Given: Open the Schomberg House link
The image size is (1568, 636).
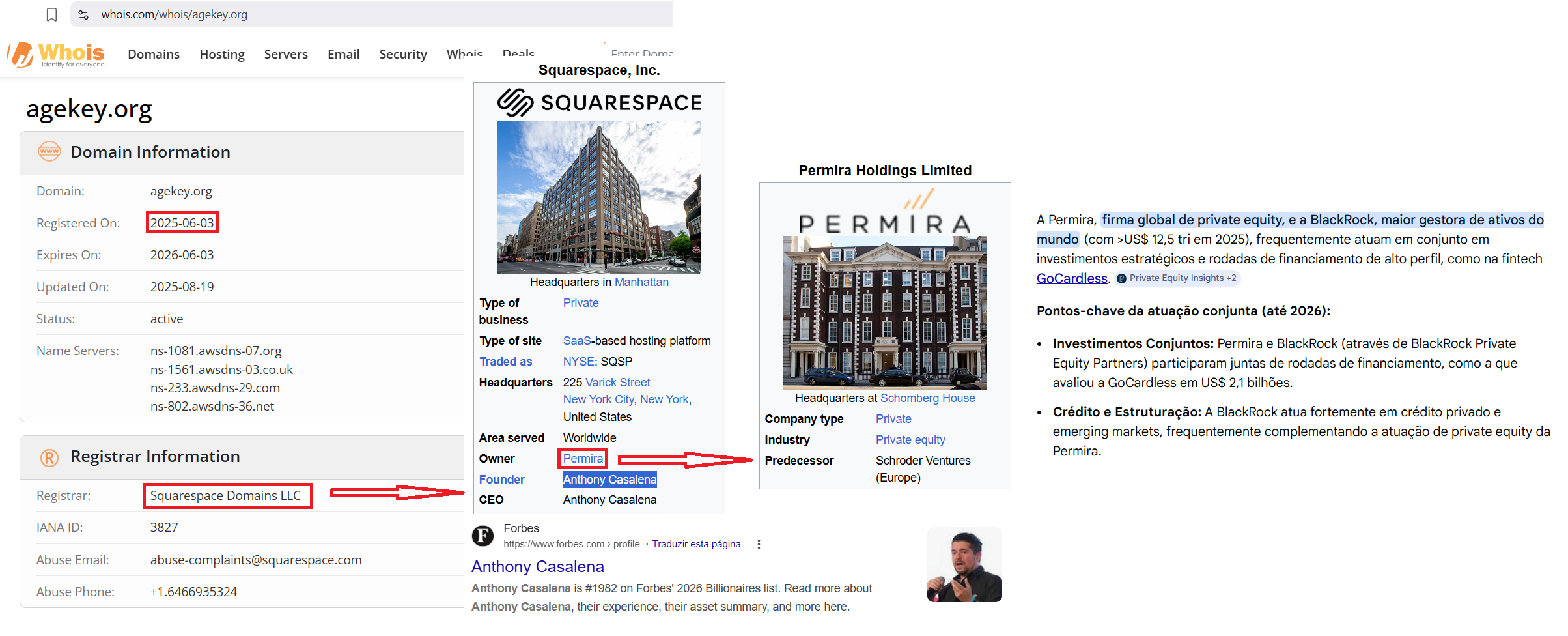Looking at the screenshot, I should 928,398.
